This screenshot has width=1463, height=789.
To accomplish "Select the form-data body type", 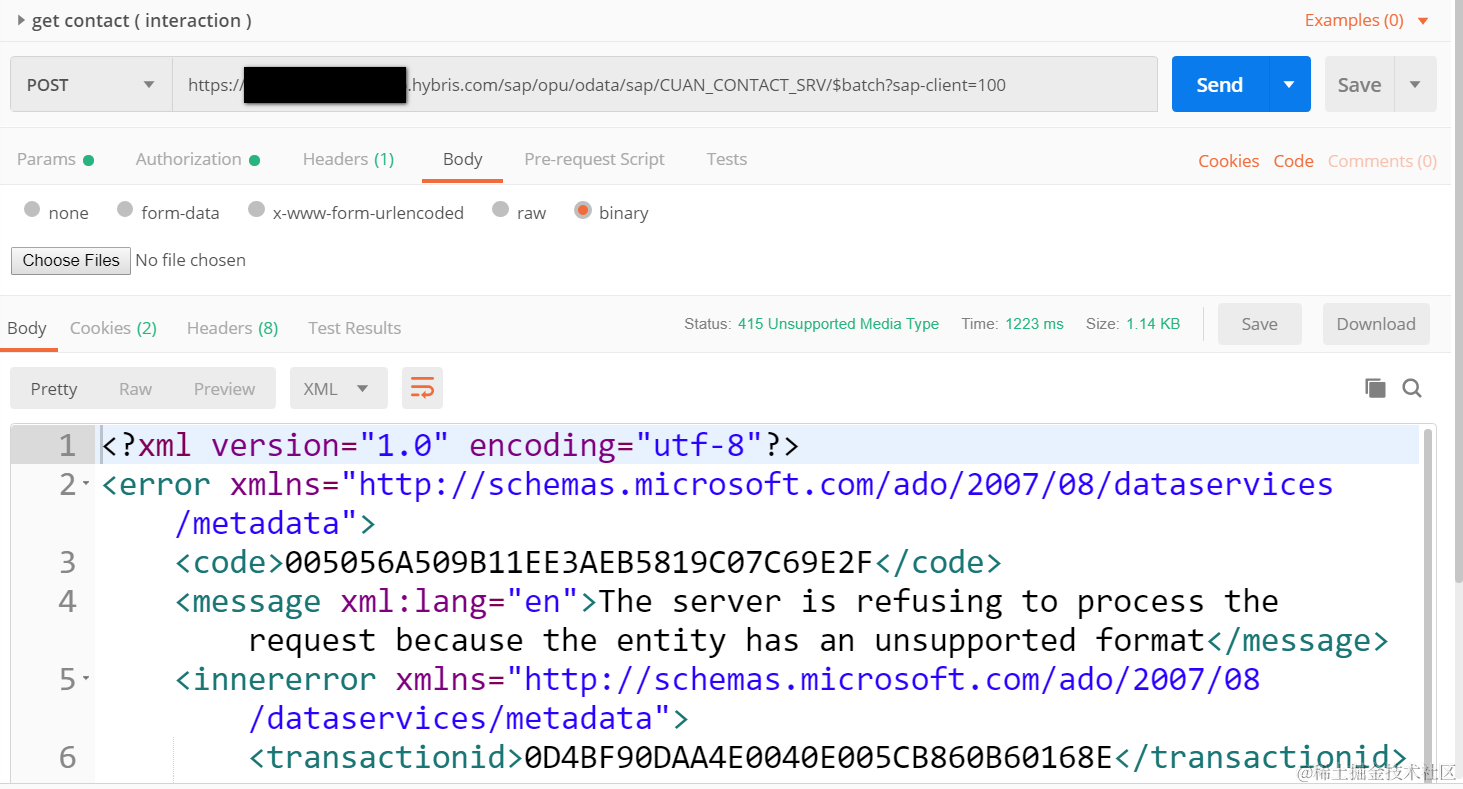I will point(125,210).
